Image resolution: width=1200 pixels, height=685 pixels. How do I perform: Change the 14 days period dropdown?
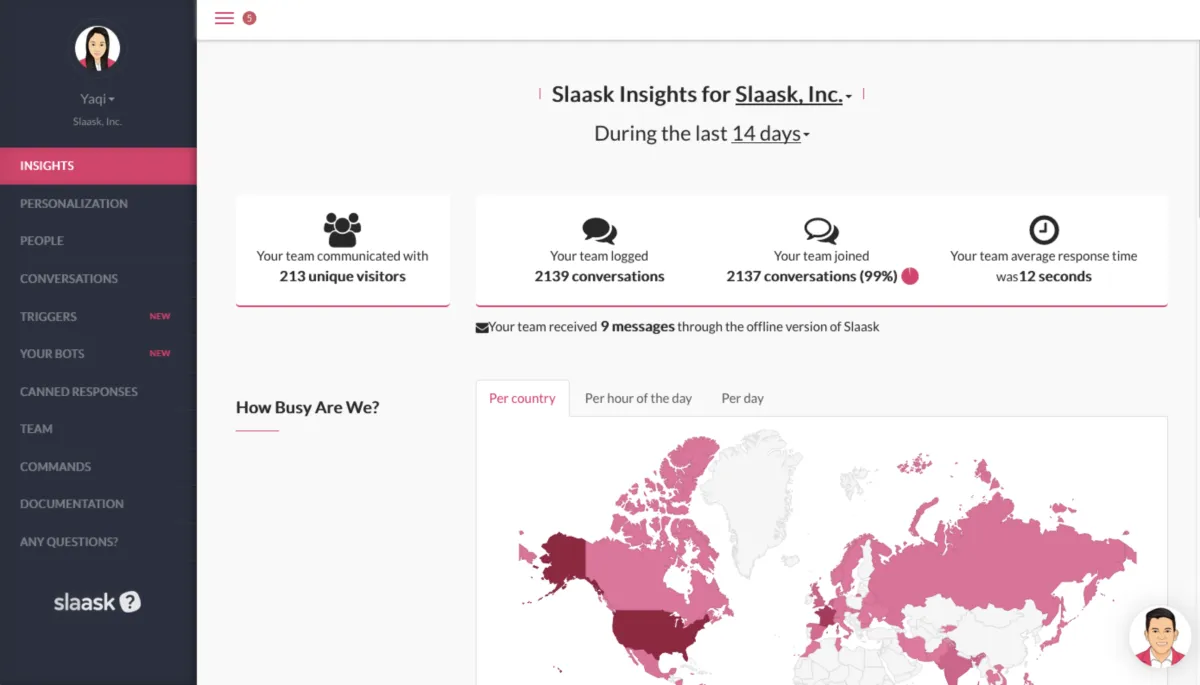tap(770, 134)
